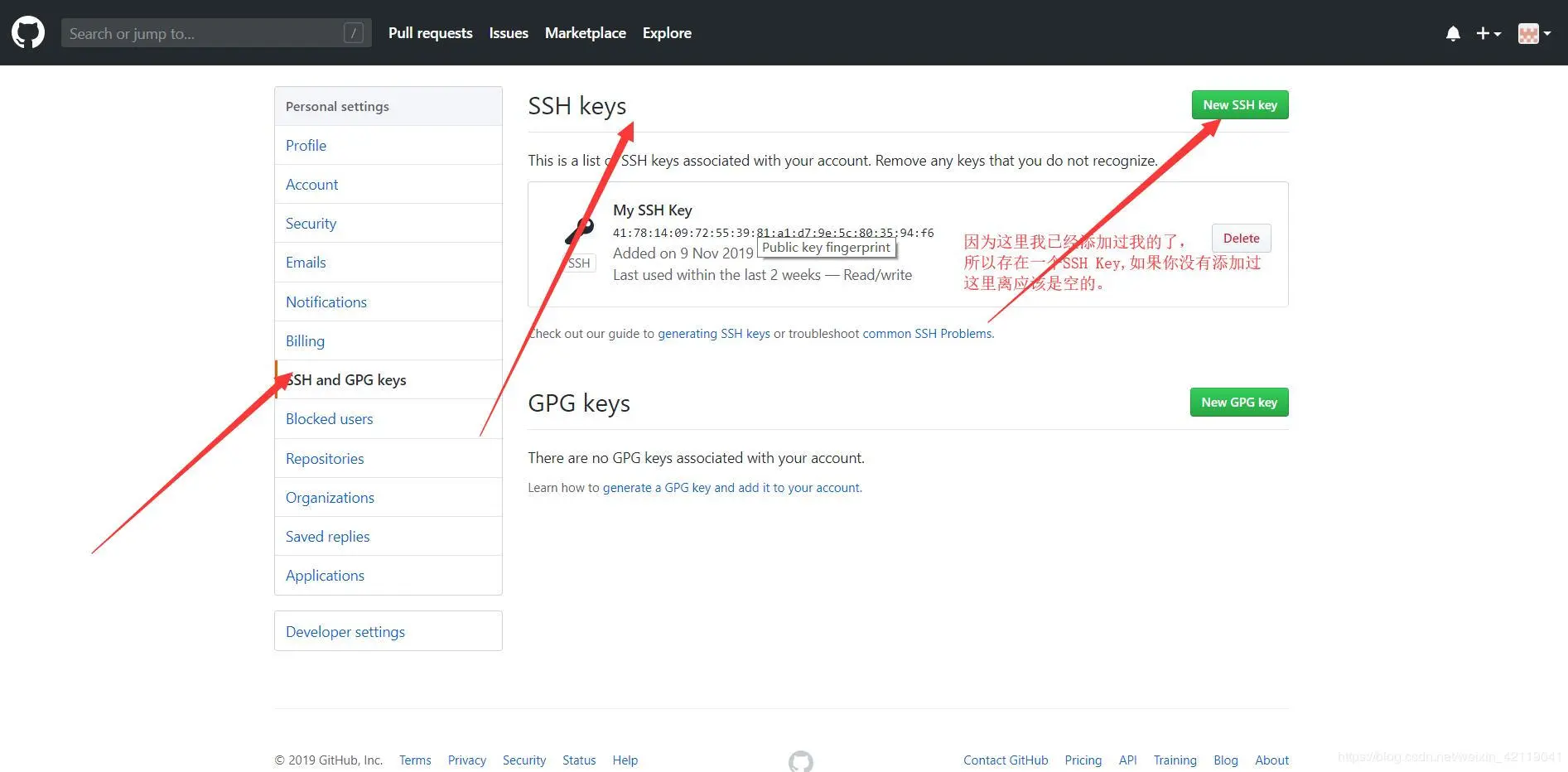This screenshot has width=1568, height=772.
Task: Open the API footer link
Action: point(1128,760)
